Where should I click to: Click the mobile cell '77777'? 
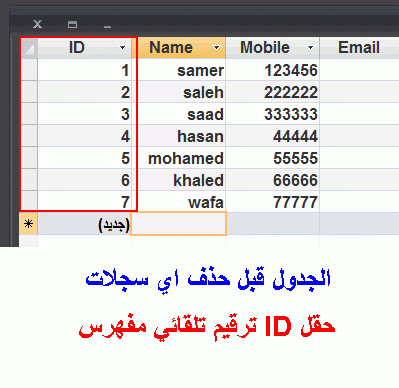pyautogui.click(x=273, y=201)
